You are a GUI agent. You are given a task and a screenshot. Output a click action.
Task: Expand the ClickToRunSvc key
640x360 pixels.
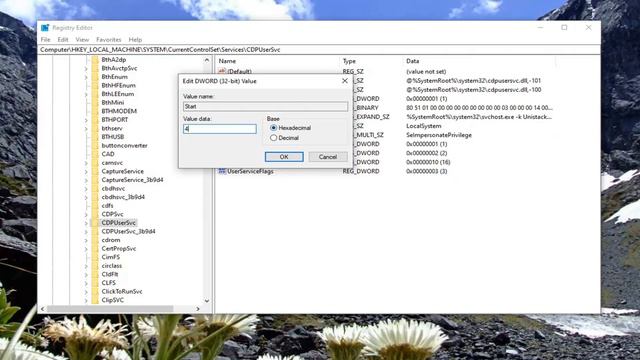coord(86,291)
